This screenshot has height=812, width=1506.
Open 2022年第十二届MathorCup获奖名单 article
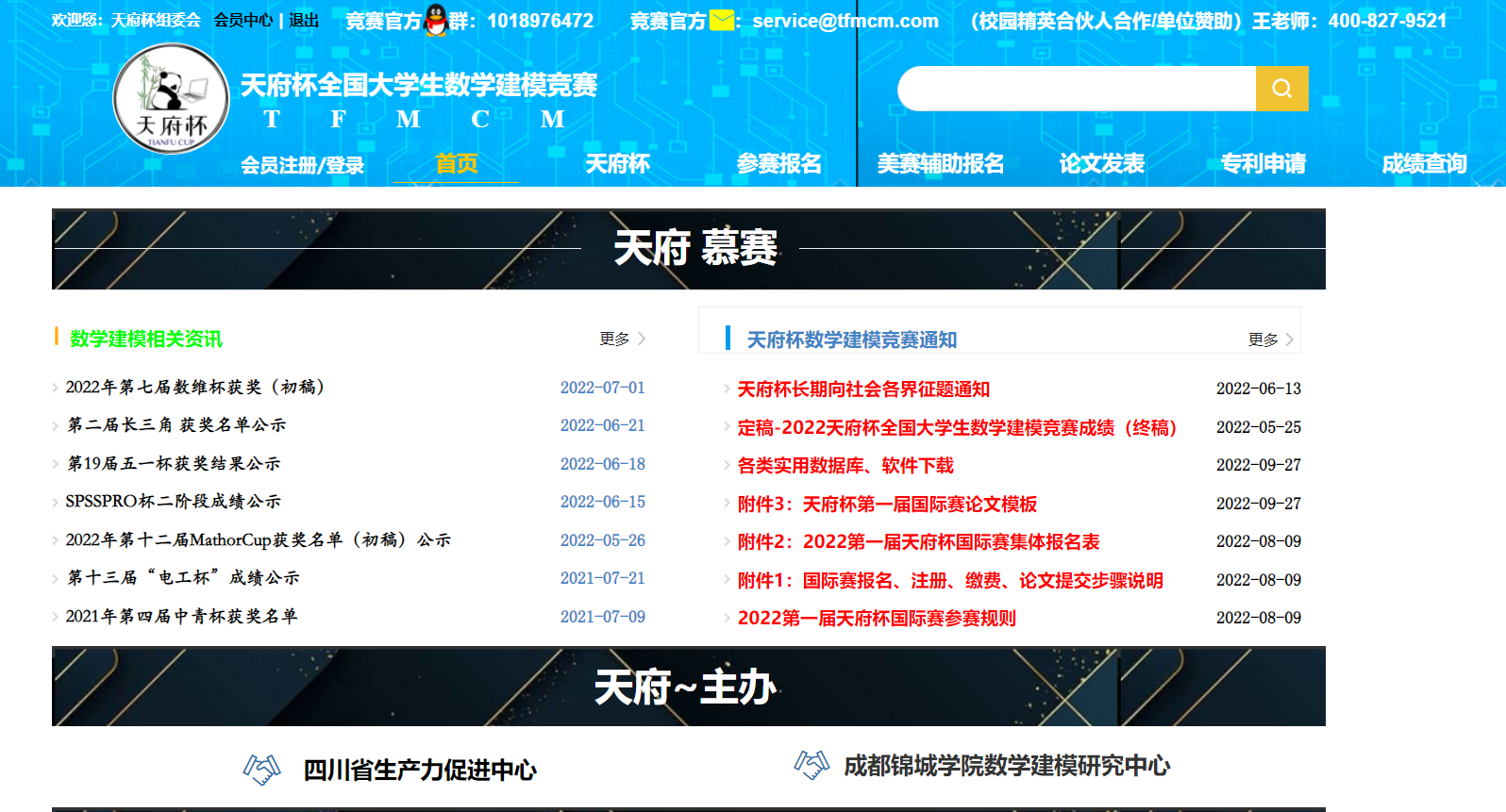coord(258,540)
